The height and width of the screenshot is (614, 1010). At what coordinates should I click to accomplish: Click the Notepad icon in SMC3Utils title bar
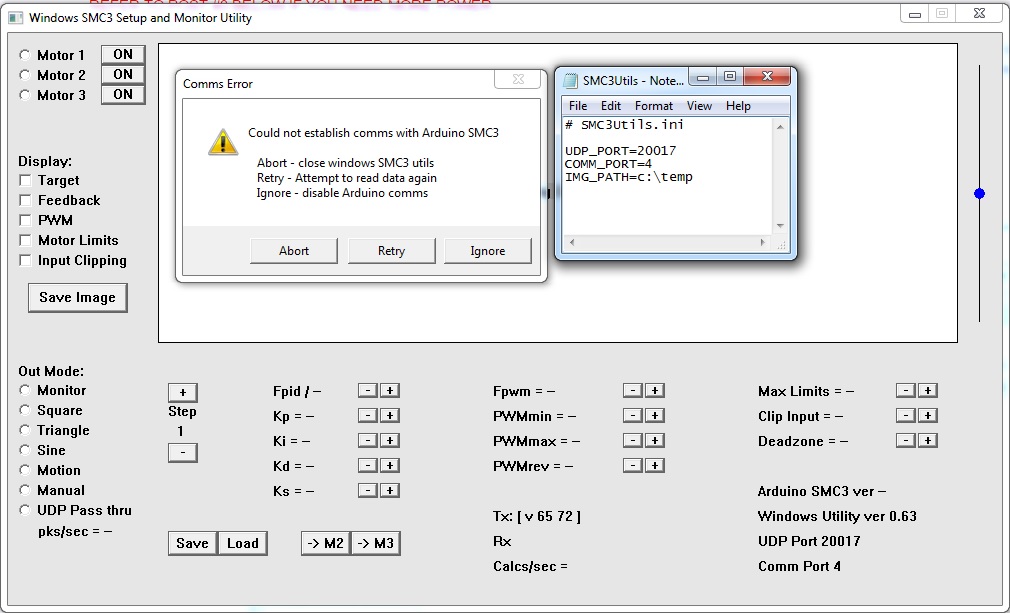click(x=570, y=80)
